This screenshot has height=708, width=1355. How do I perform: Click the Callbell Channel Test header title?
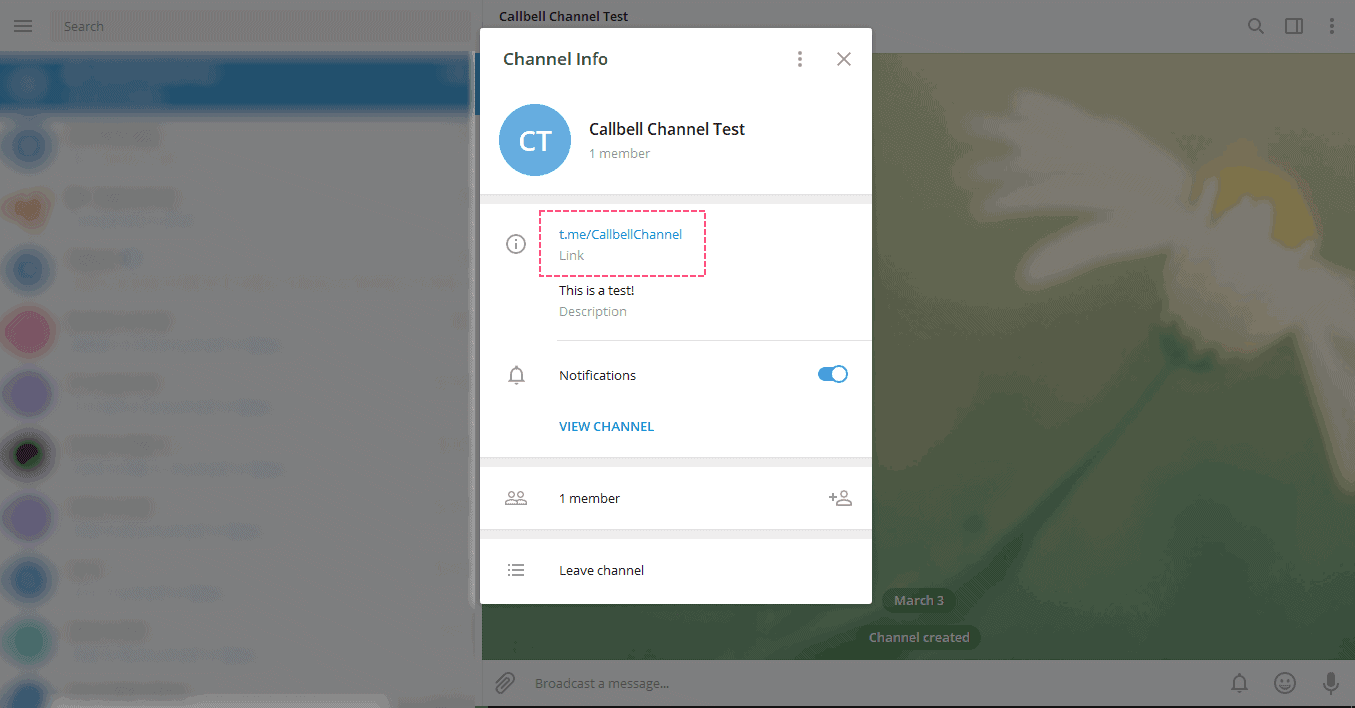pyautogui.click(x=564, y=16)
